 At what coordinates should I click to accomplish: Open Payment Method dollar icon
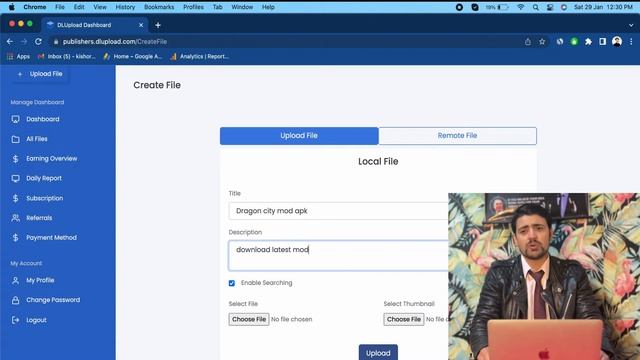(16, 238)
